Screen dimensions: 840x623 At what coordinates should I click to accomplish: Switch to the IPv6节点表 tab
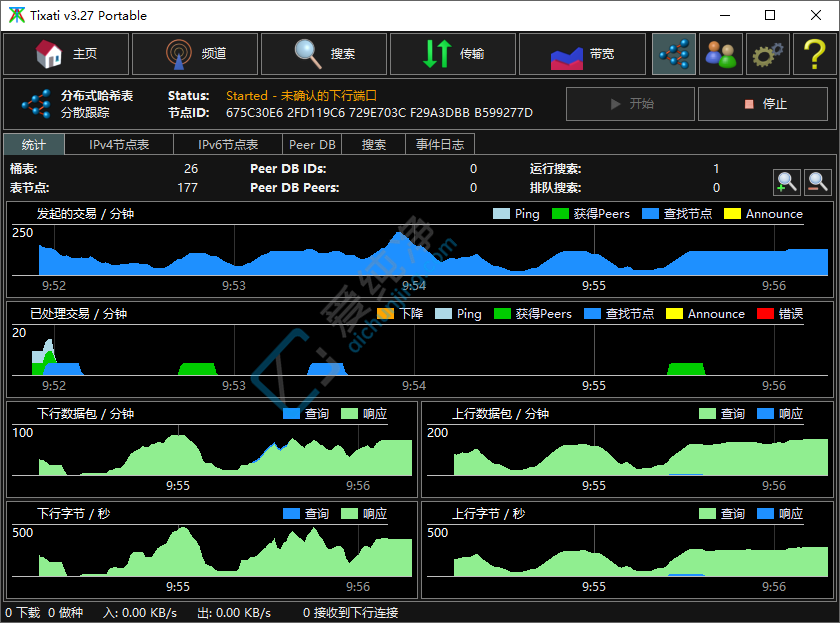[x=228, y=145]
